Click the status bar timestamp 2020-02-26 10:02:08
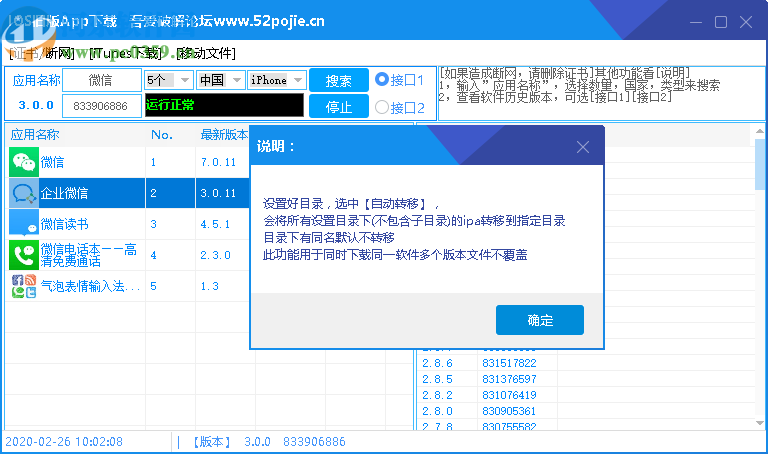This screenshot has height=454, width=768. pos(64,442)
